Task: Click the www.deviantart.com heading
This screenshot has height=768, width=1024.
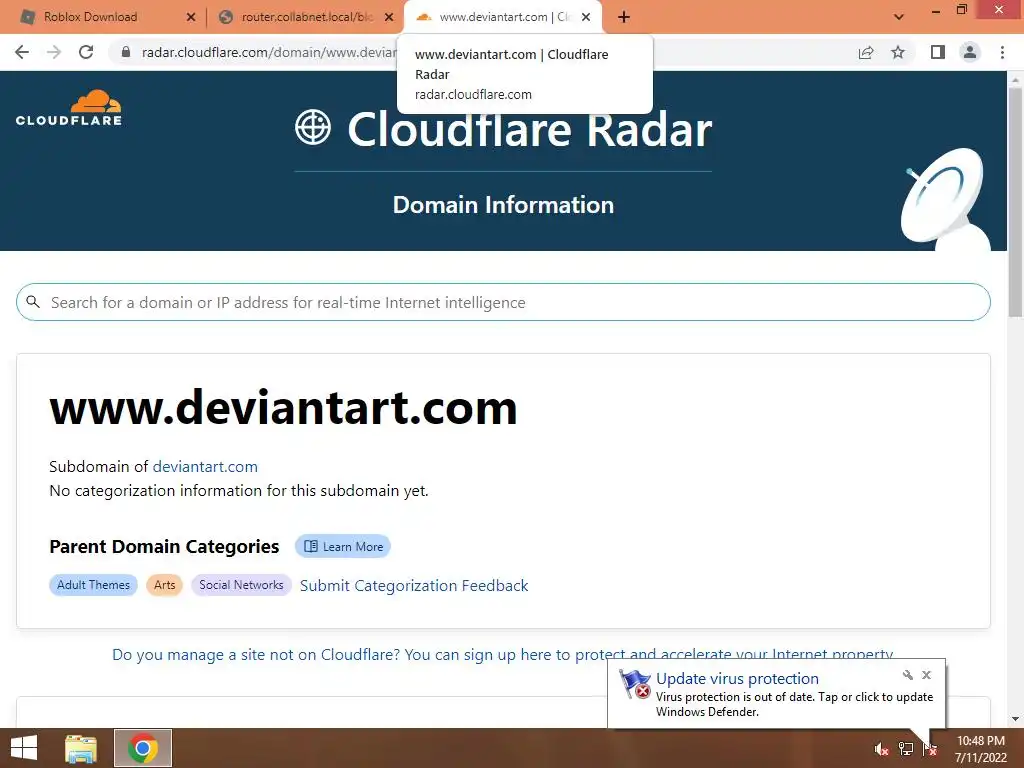Action: (x=283, y=408)
